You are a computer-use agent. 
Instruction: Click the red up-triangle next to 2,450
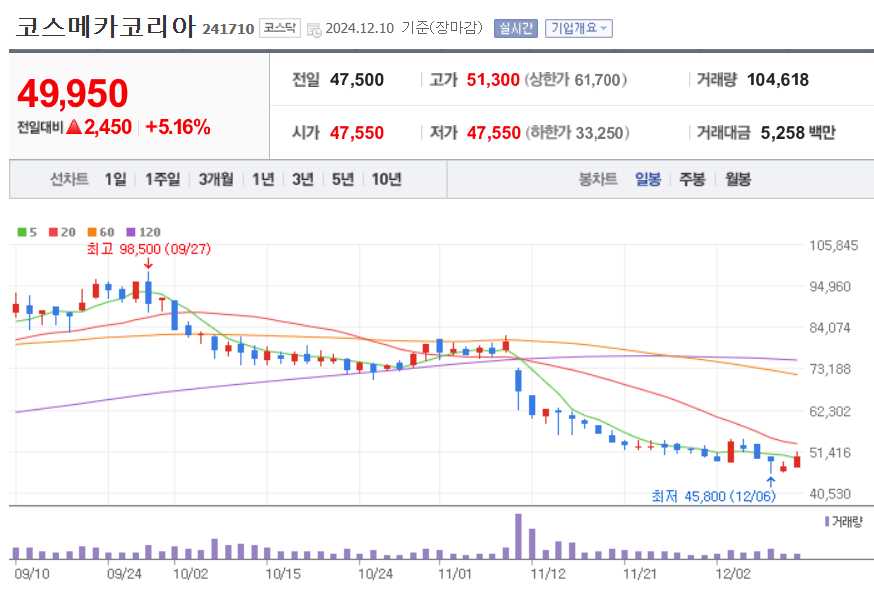coord(74,127)
